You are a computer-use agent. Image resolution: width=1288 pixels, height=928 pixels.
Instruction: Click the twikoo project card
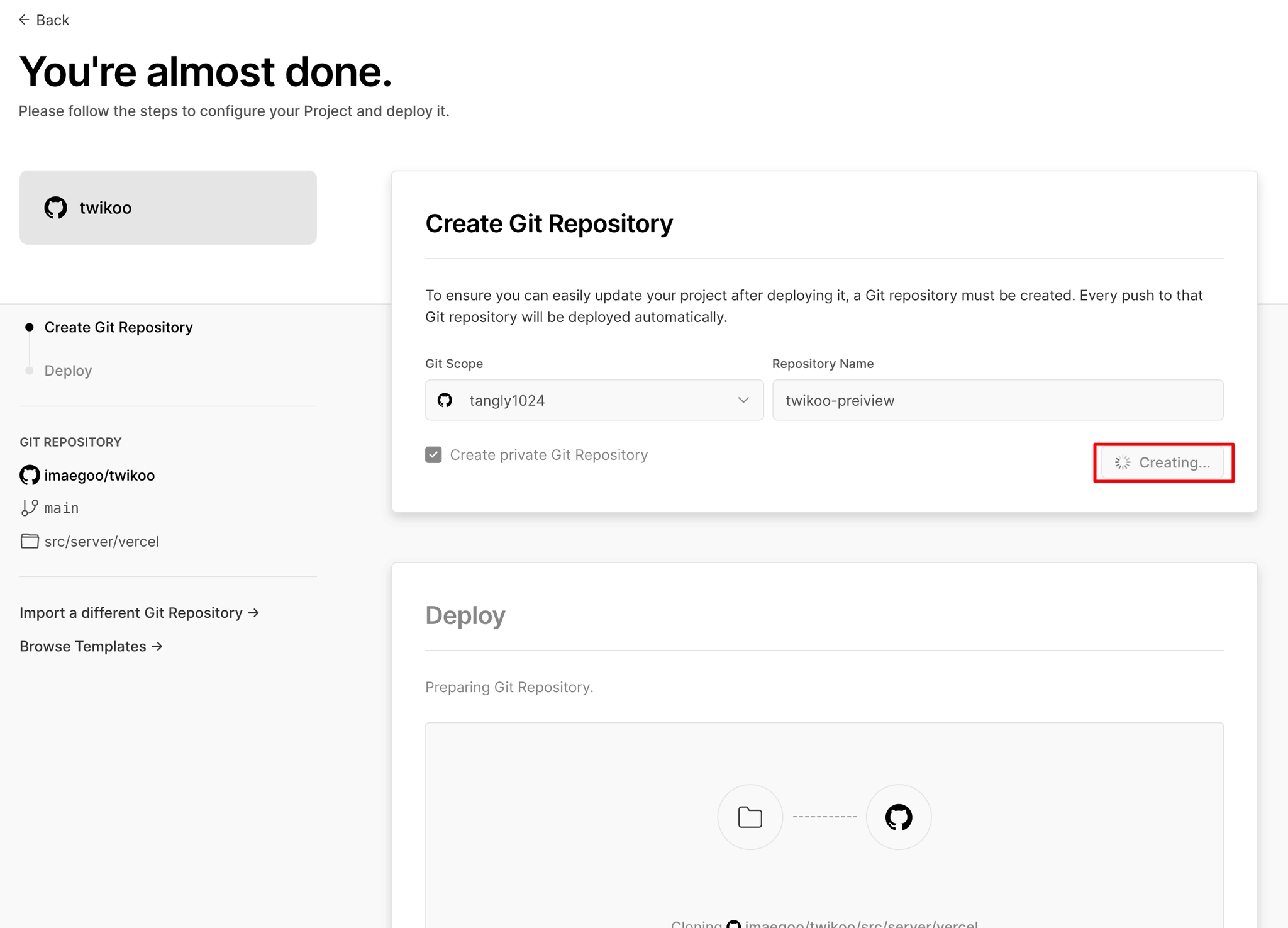(168, 208)
